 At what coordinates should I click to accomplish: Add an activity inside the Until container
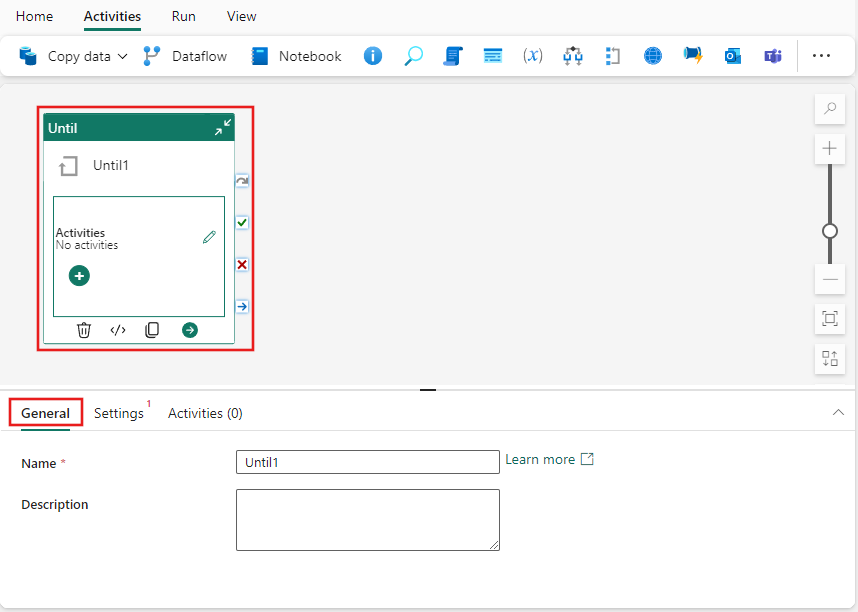coord(79,275)
